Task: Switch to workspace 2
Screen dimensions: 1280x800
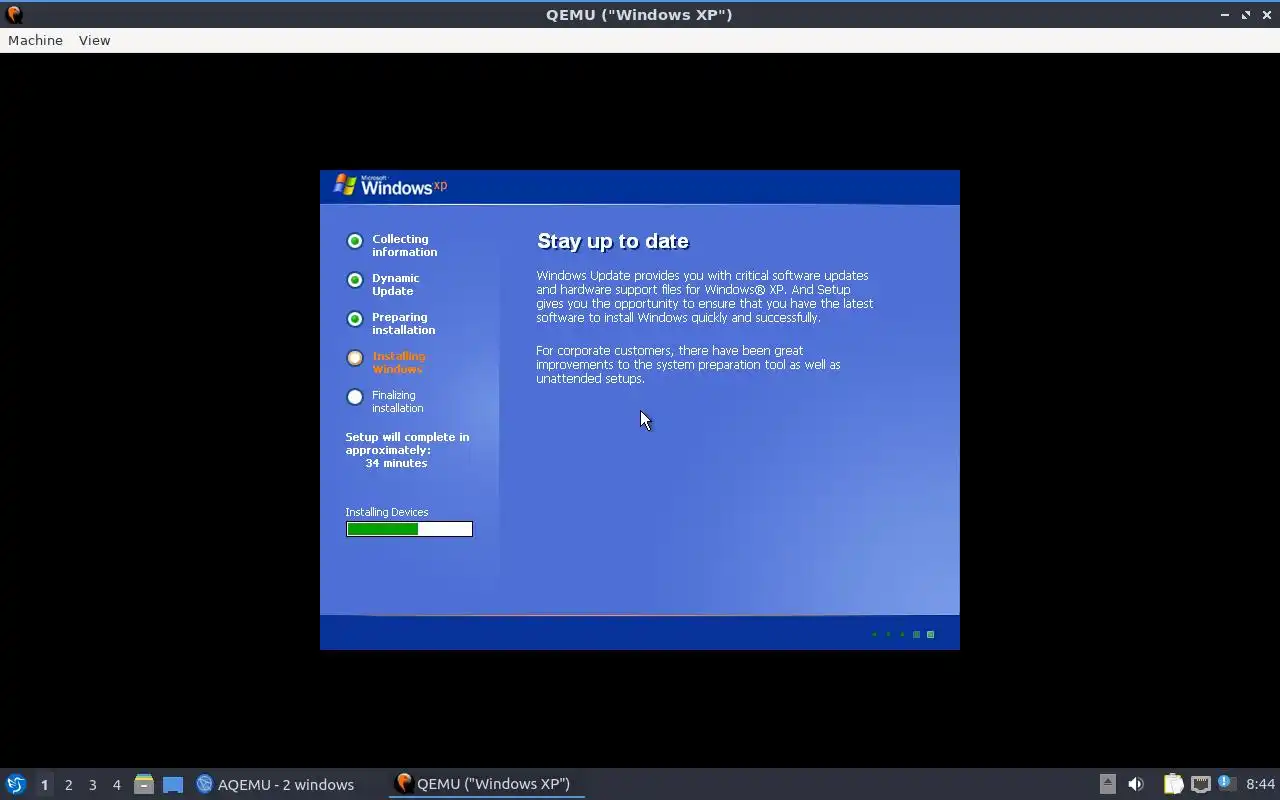Action: coord(68,784)
